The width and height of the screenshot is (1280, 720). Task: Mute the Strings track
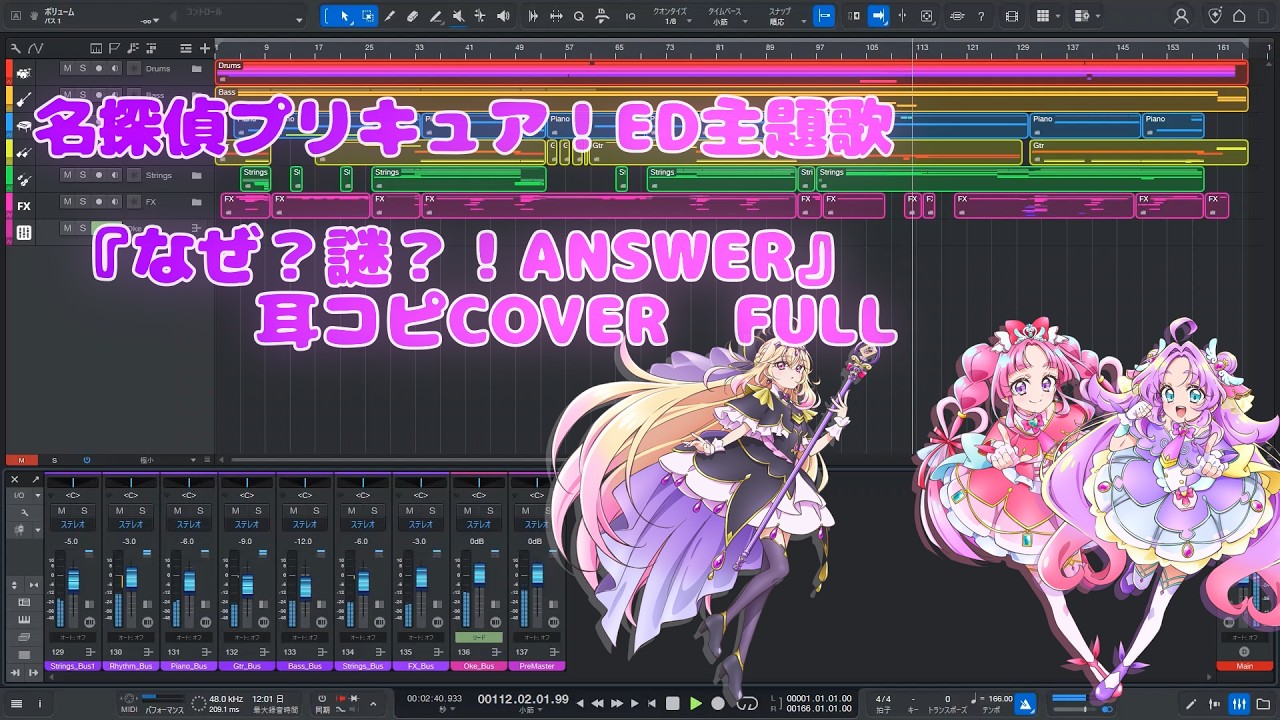67,175
